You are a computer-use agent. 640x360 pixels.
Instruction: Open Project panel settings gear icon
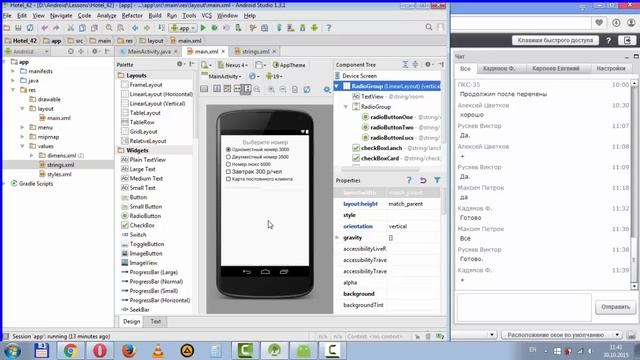[95, 51]
